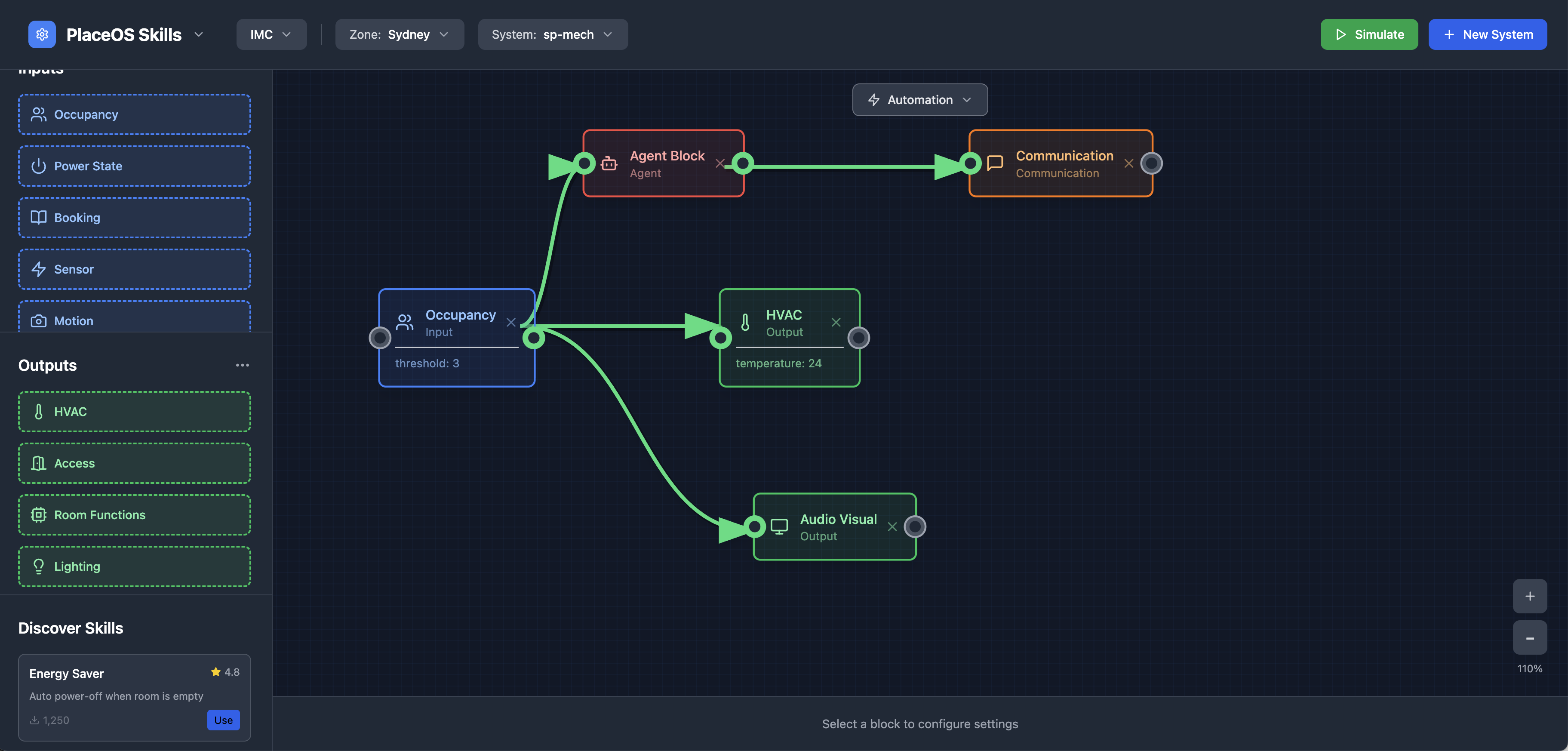Open the Outputs panel overflow menu
1568x751 pixels.
click(x=242, y=365)
